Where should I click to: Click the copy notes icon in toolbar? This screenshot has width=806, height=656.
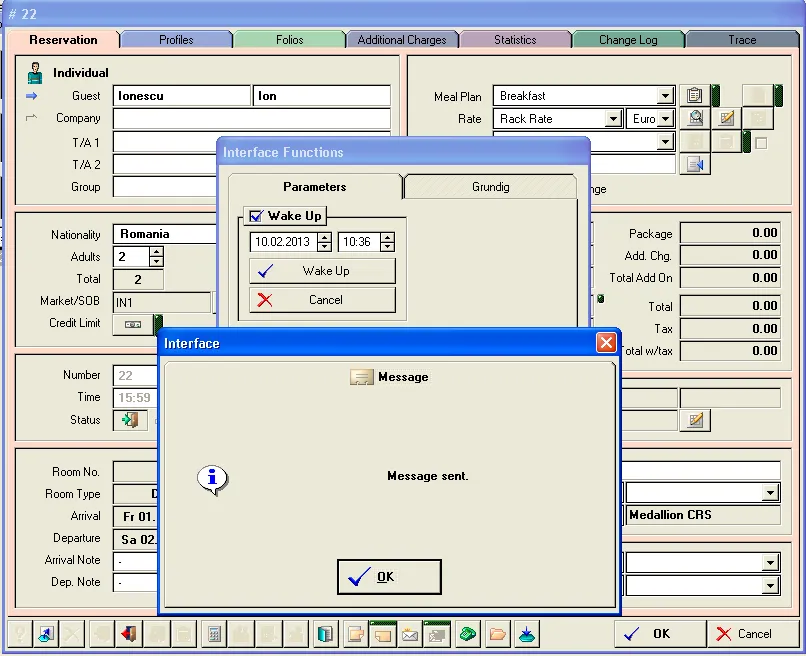coord(355,634)
